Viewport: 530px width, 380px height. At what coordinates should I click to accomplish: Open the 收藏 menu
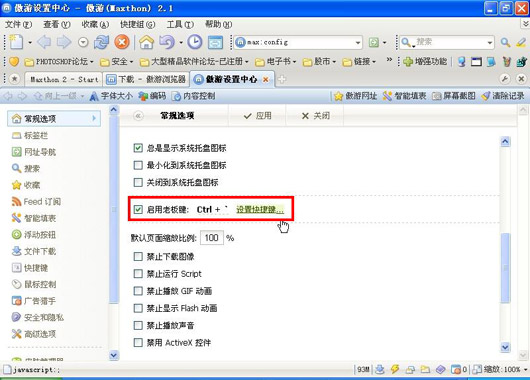click(95, 24)
